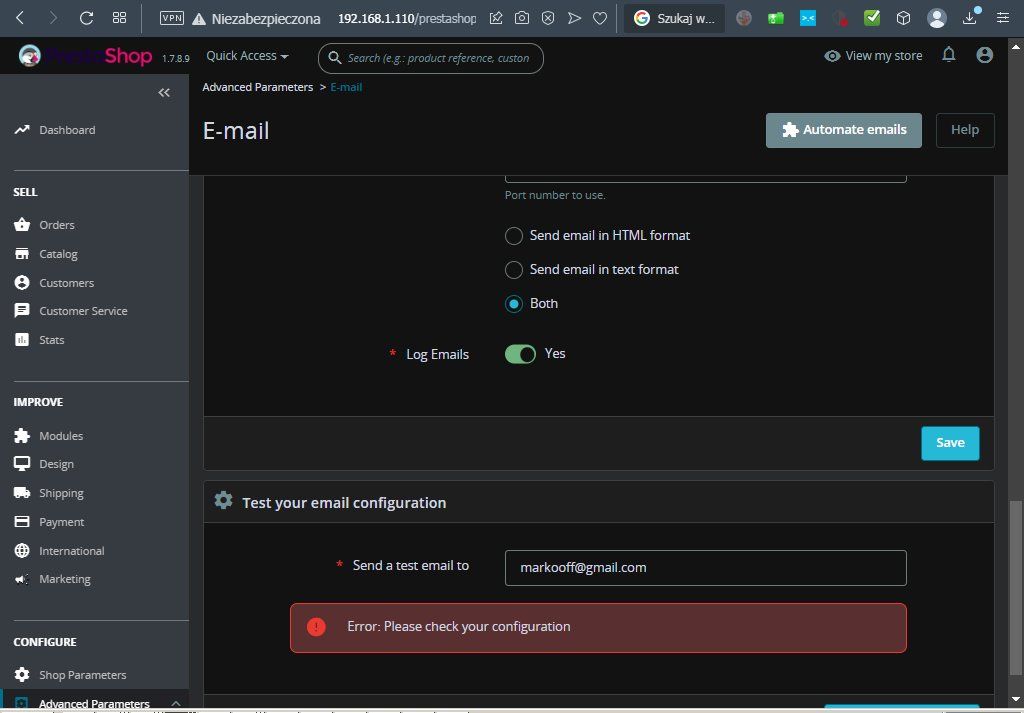Open the admin profile account icon

coord(984,55)
